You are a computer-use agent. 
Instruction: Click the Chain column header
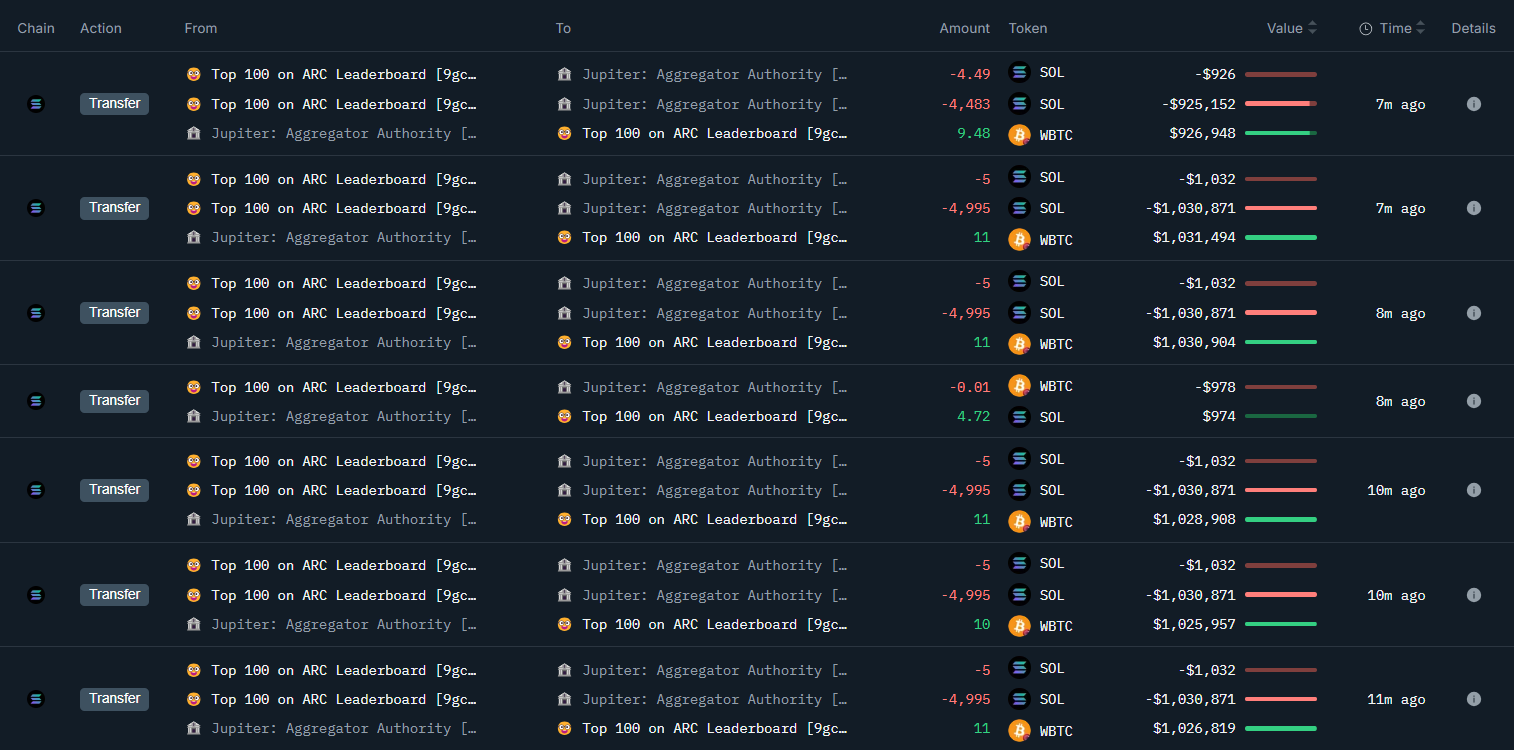tap(36, 28)
